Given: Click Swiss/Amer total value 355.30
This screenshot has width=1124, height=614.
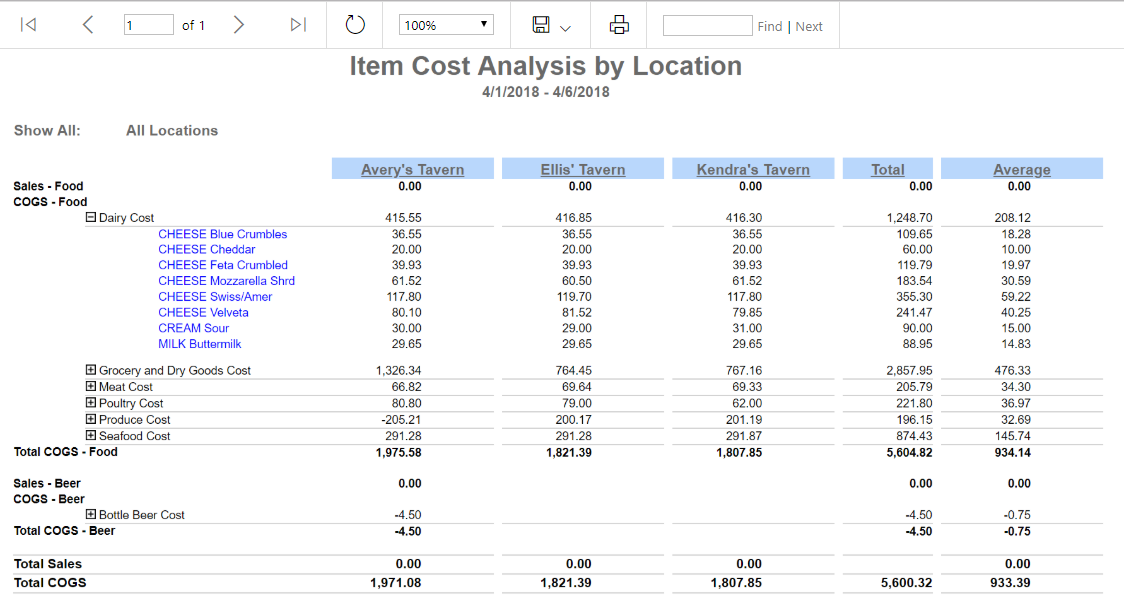Looking at the screenshot, I should click(x=914, y=297).
